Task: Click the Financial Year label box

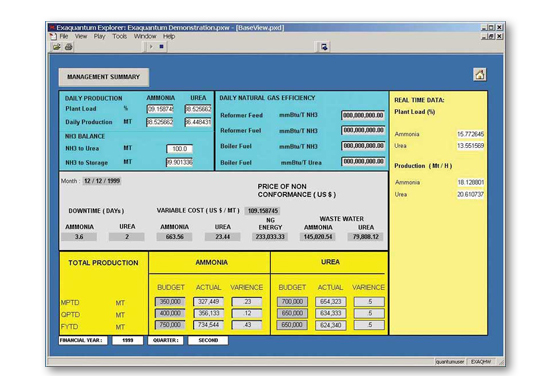Action: click(x=83, y=340)
